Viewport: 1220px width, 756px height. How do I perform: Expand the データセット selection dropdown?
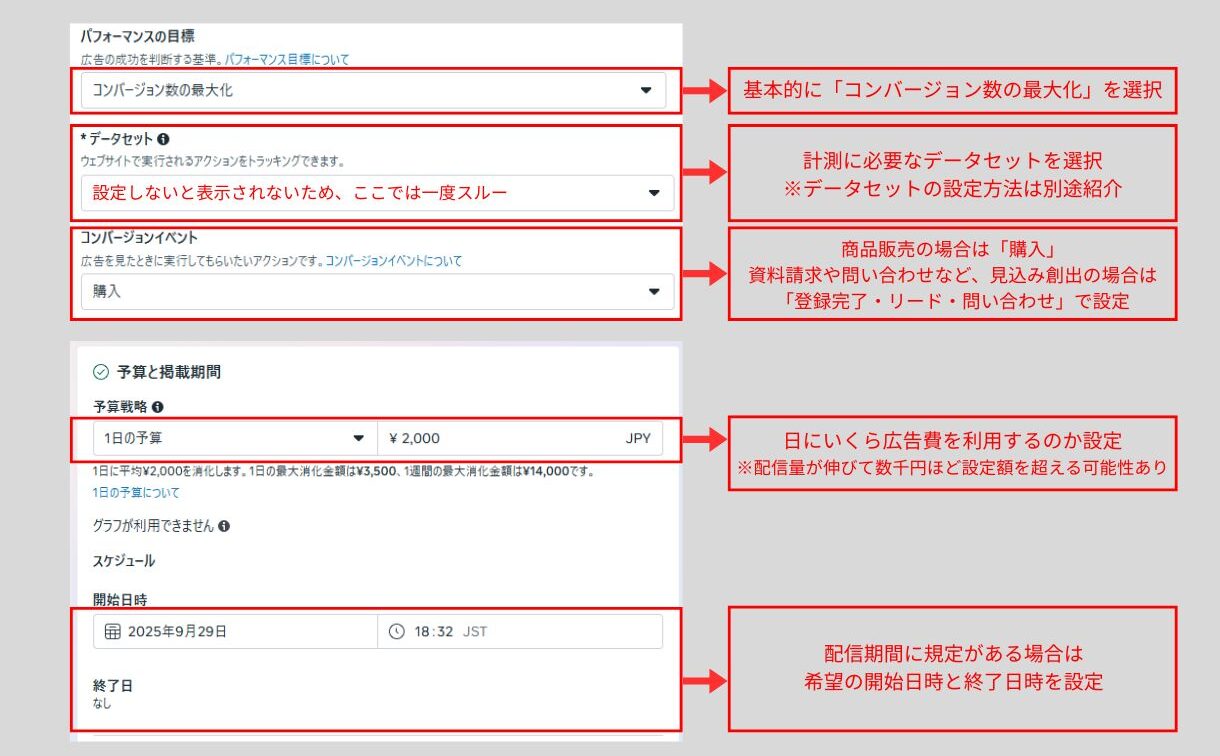pyautogui.click(x=376, y=193)
